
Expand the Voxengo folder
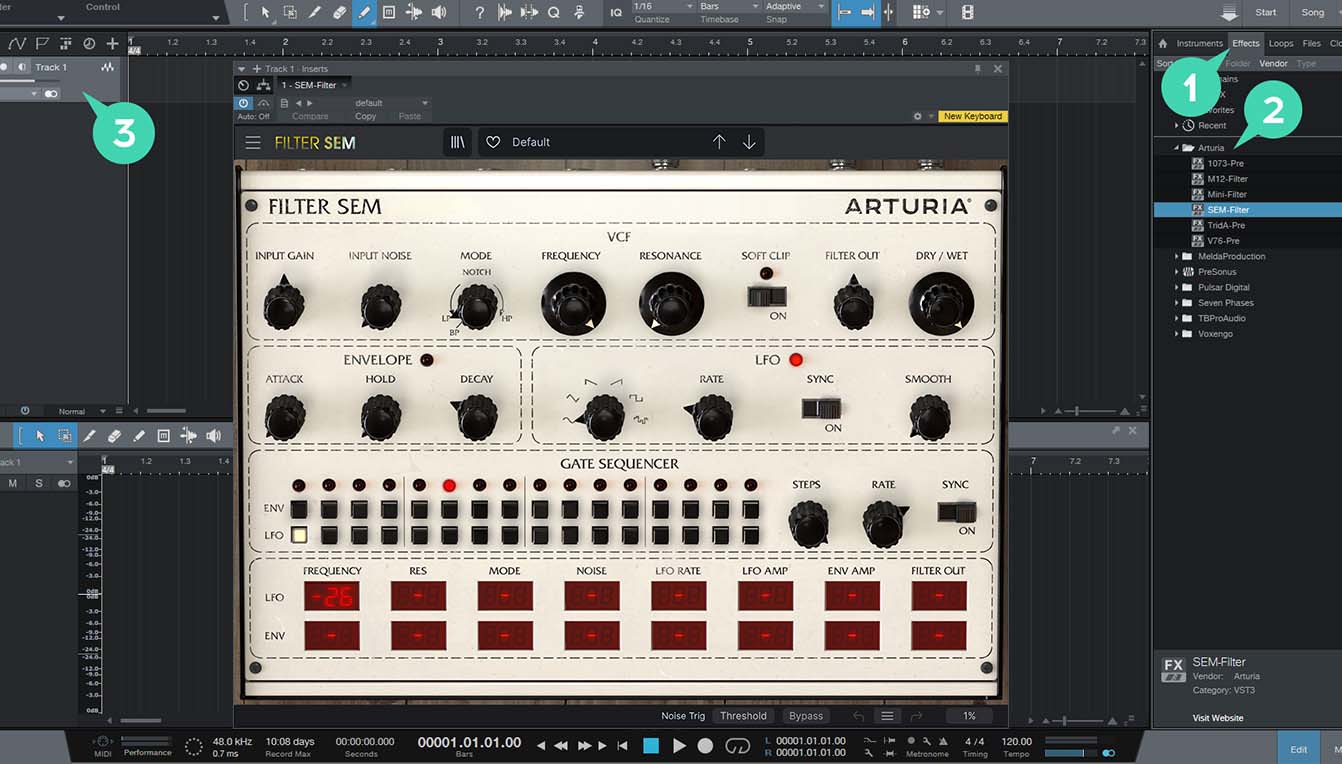pos(1177,334)
